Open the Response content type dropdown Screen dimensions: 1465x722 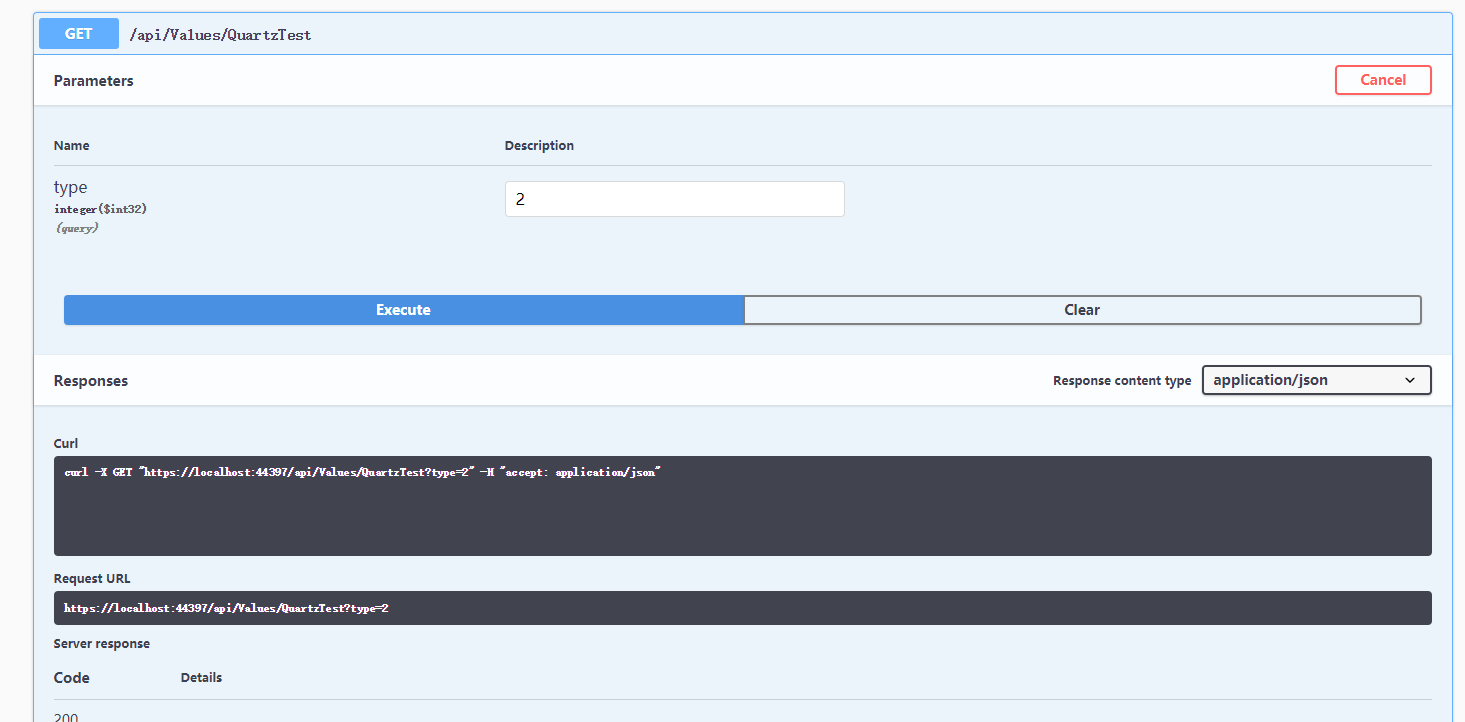pos(1316,380)
